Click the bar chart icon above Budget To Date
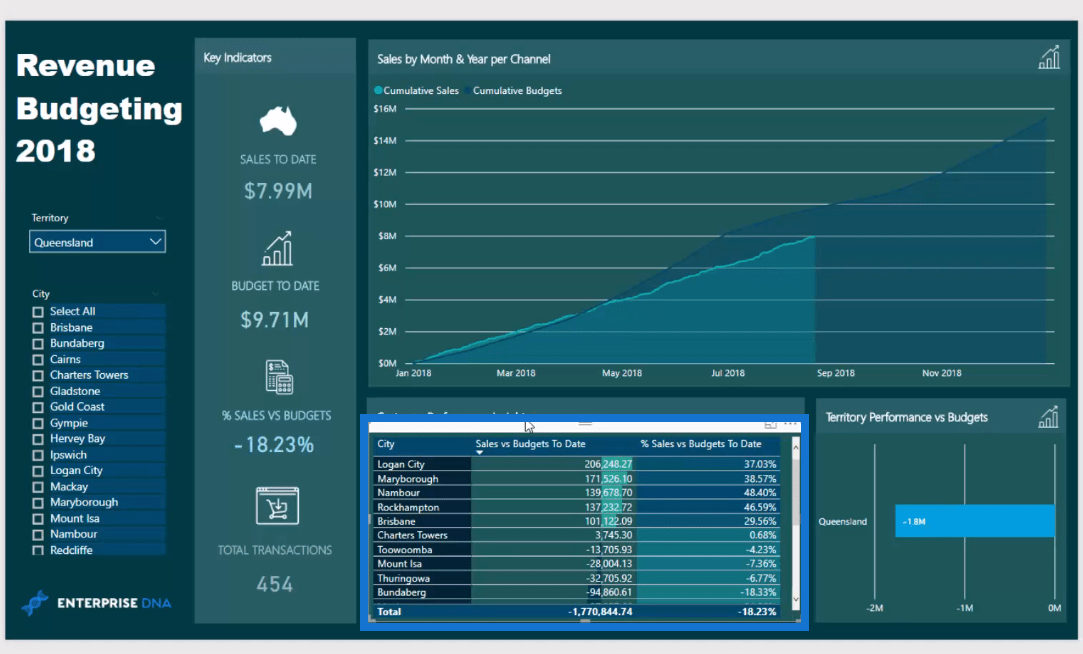 click(x=277, y=249)
